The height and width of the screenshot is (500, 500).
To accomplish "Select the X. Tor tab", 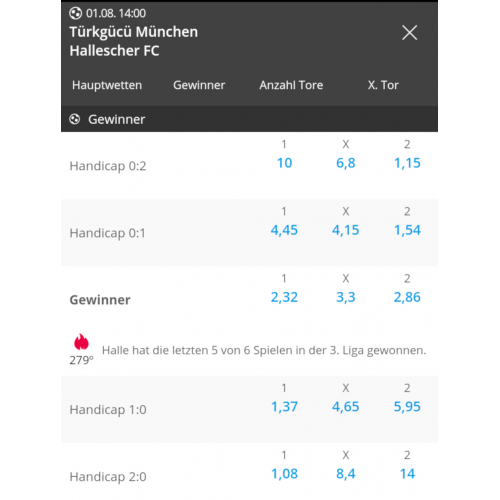I will coord(383,85).
